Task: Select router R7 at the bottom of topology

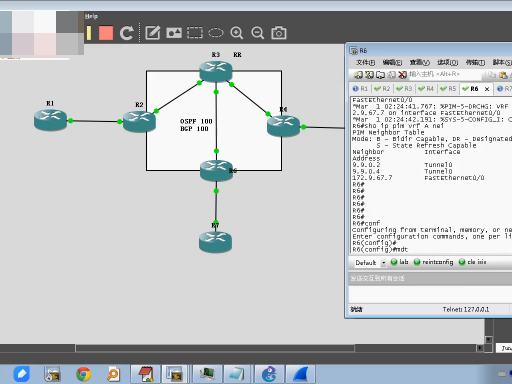Action: pyautogui.click(x=215, y=242)
